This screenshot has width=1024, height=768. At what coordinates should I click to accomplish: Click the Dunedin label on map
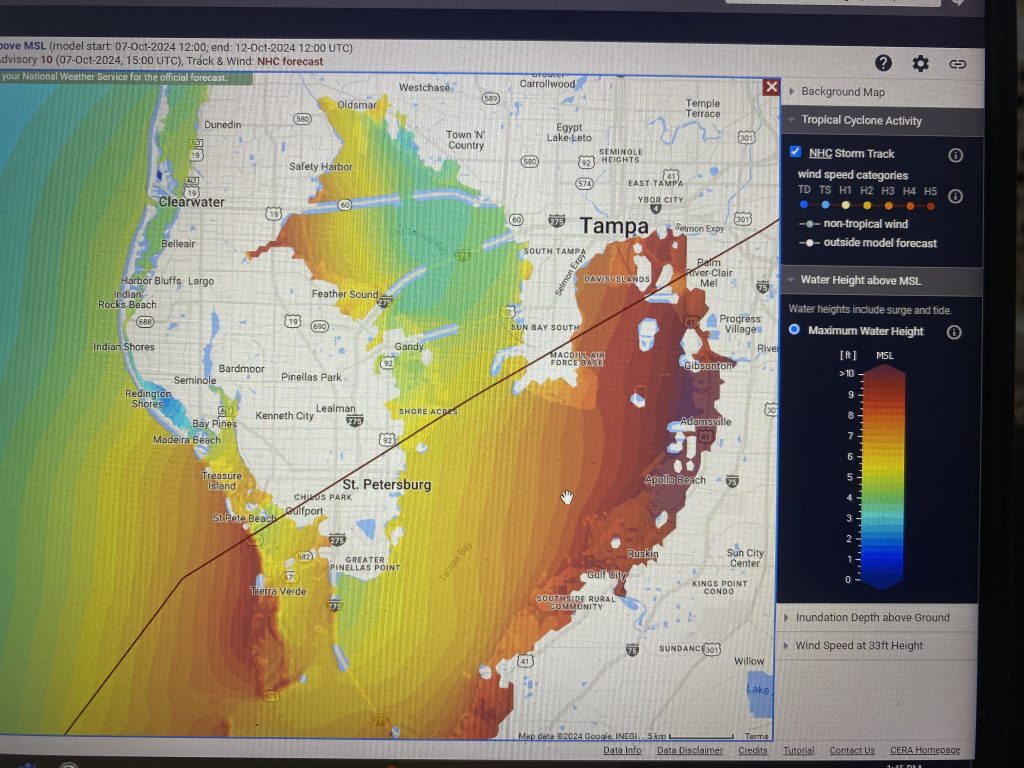tap(223, 125)
